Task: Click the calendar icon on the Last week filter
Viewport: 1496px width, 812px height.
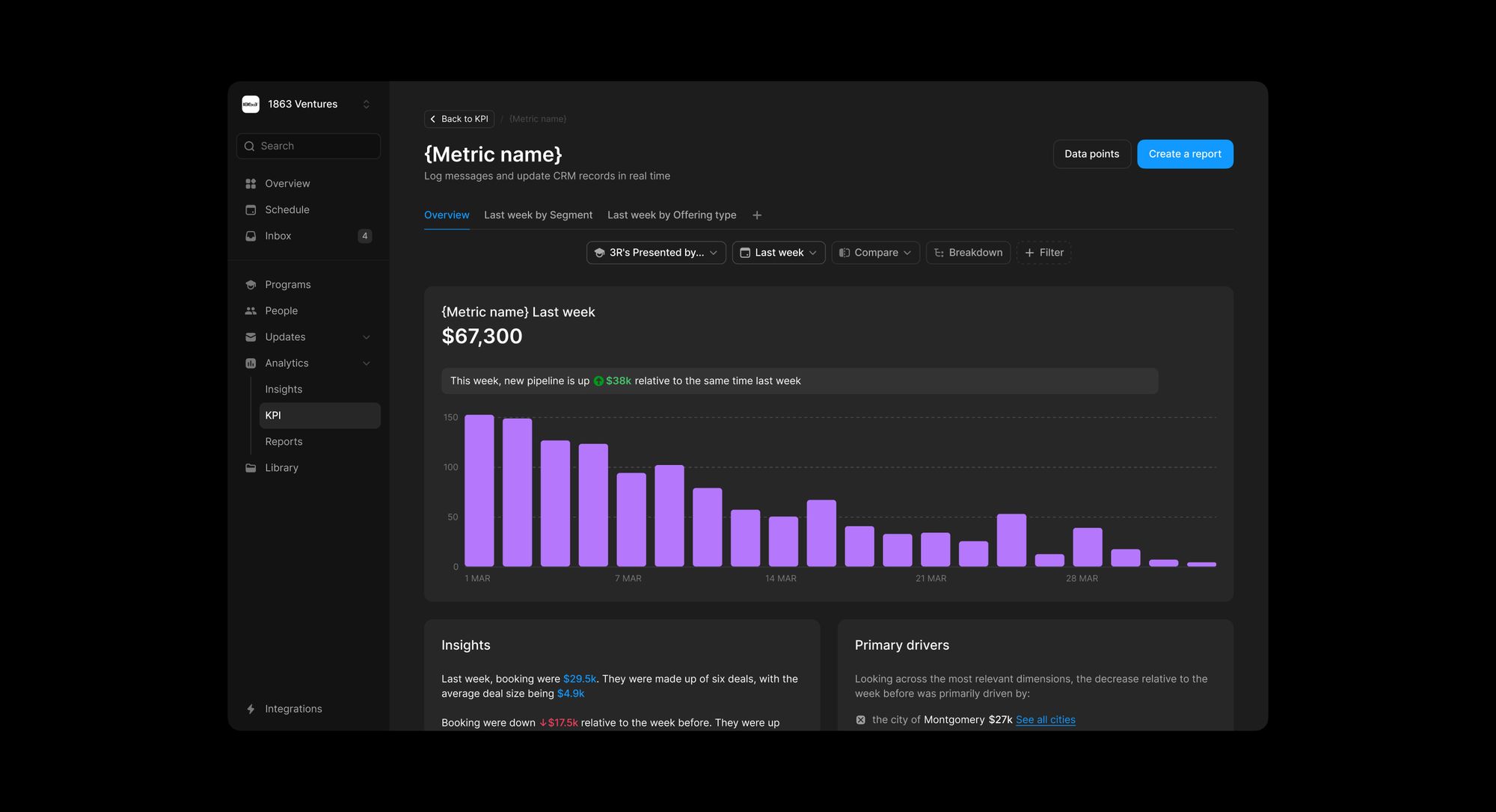Action: click(x=745, y=253)
